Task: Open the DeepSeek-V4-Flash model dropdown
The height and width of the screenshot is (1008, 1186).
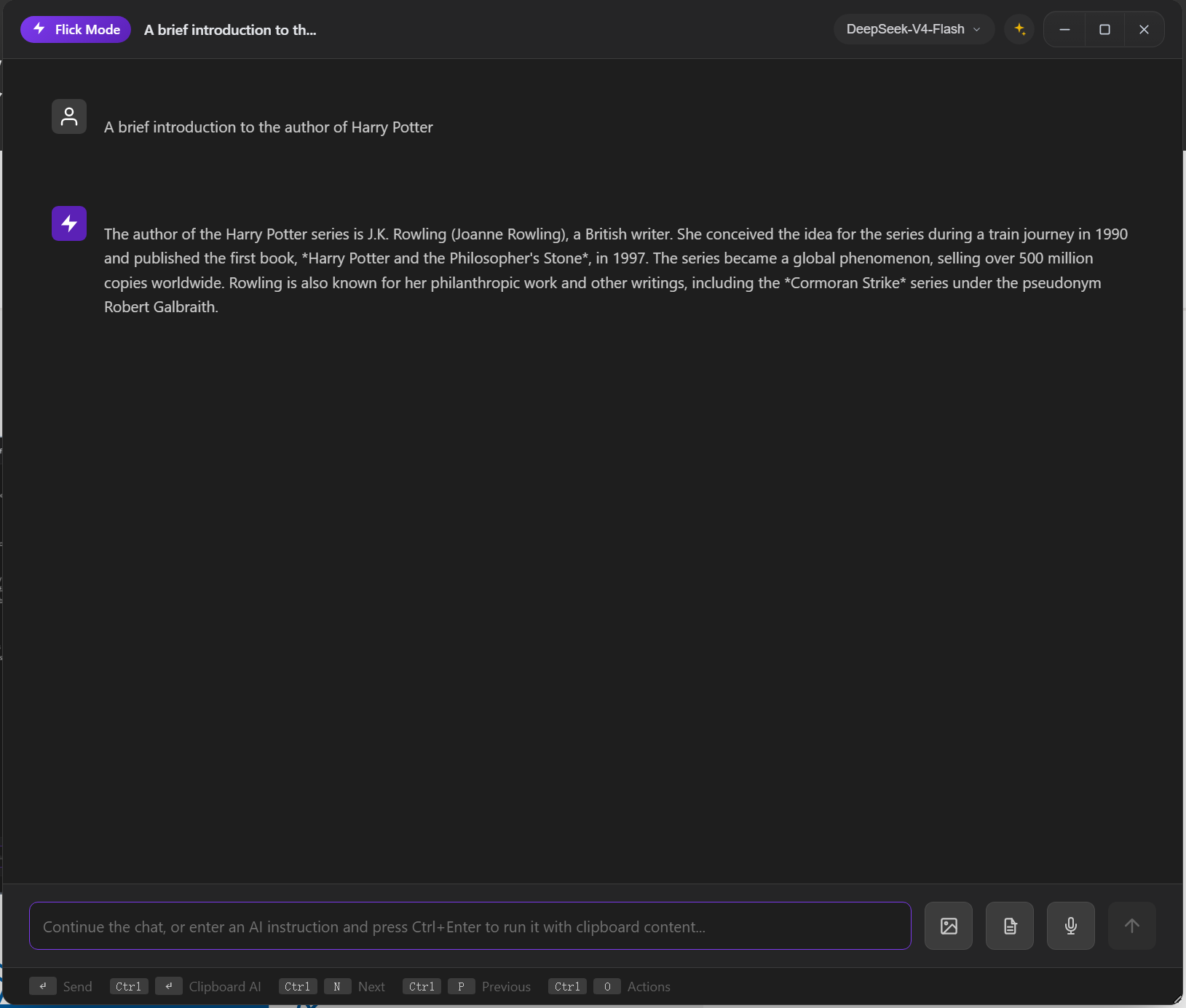Action: point(914,29)
